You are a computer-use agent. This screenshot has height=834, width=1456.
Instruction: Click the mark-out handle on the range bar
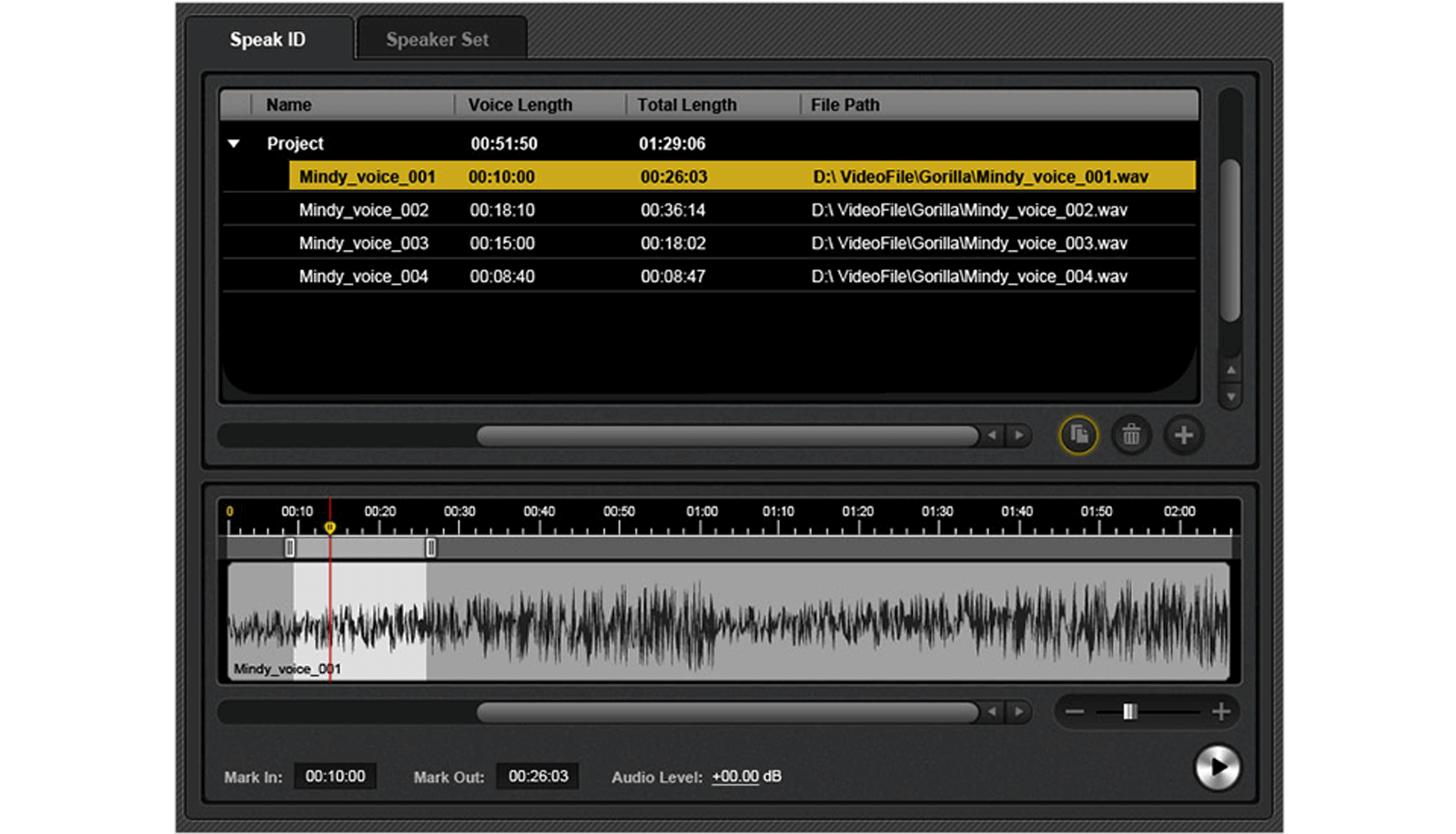coord(431,548)
